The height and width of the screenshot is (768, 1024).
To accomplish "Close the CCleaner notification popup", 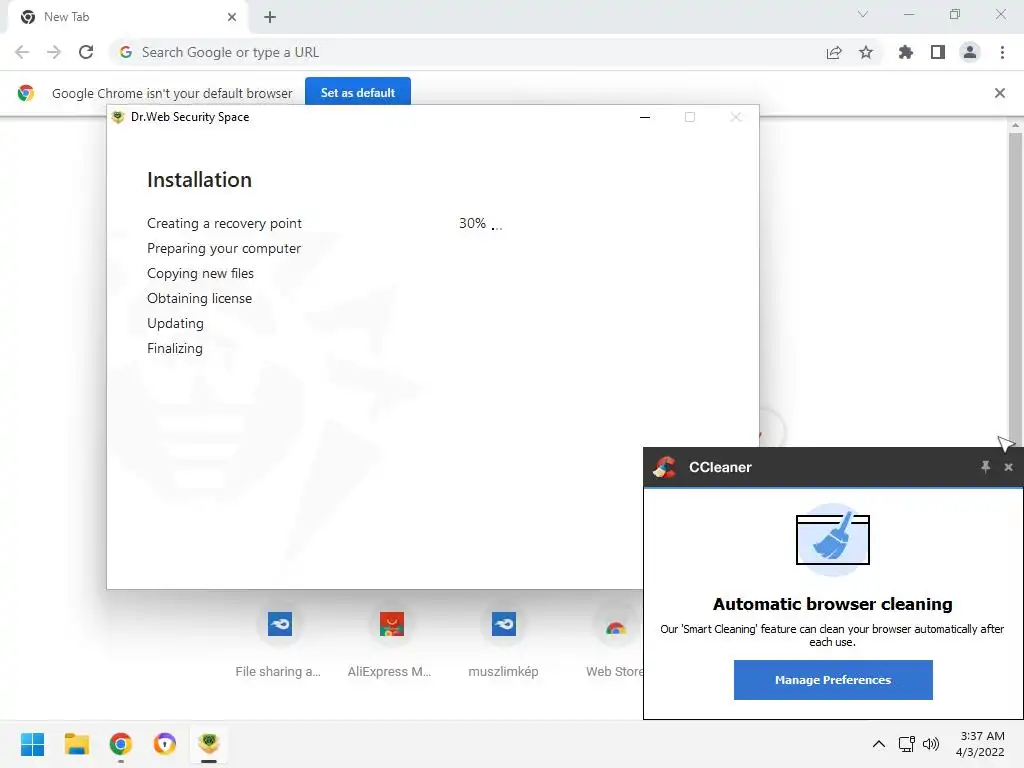I will pos(1008,467).
